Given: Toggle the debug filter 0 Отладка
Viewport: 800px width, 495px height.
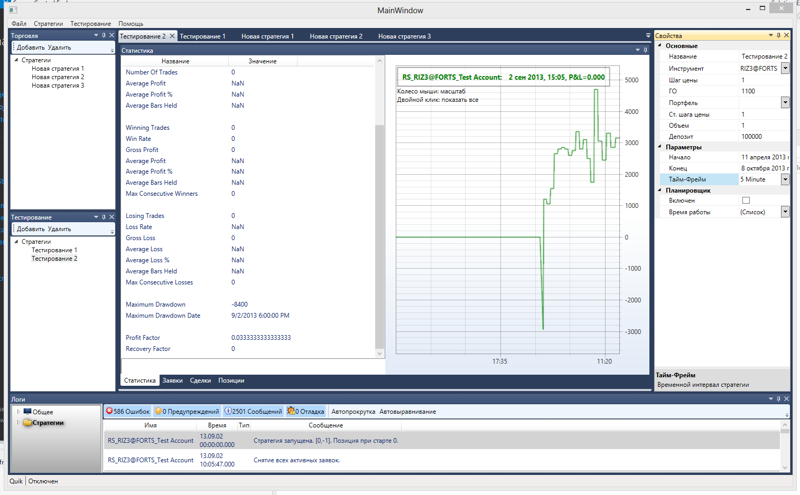Looking at the screenshot, I should coord(306,410).
